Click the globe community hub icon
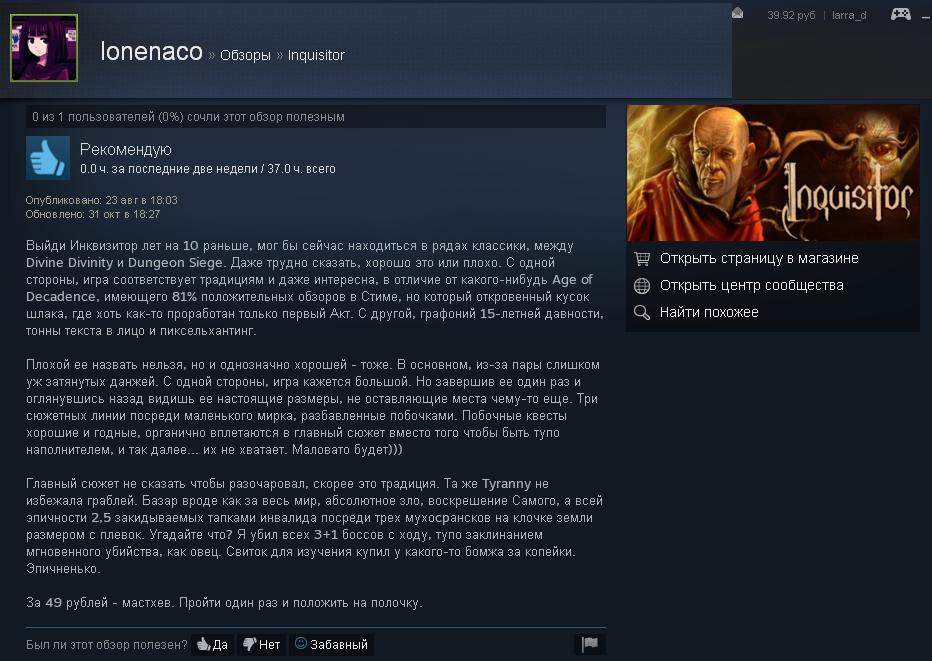The height and width of the screenshot is (661, 932). [642, 286]
